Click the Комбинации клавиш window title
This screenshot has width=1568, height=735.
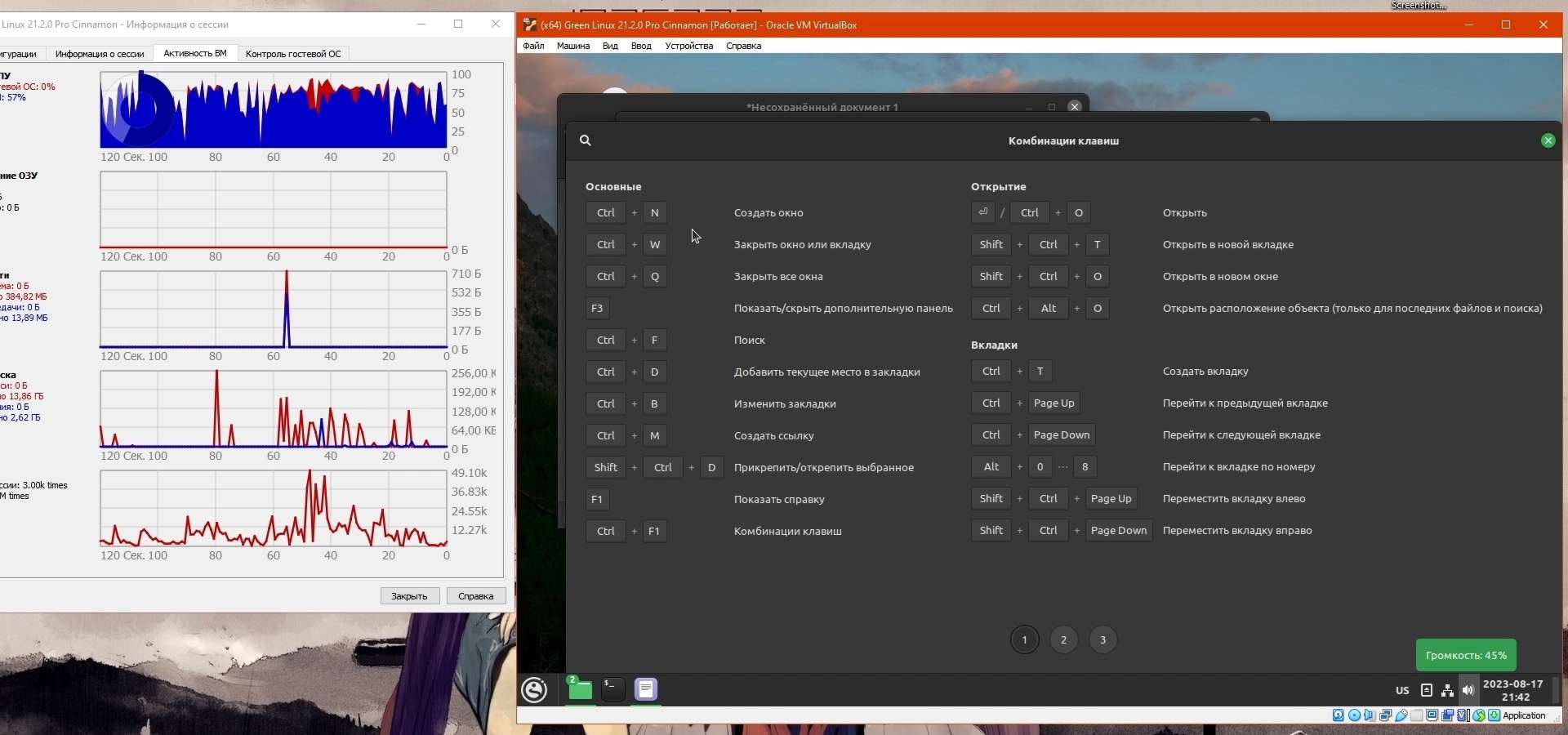(1063, 140)
